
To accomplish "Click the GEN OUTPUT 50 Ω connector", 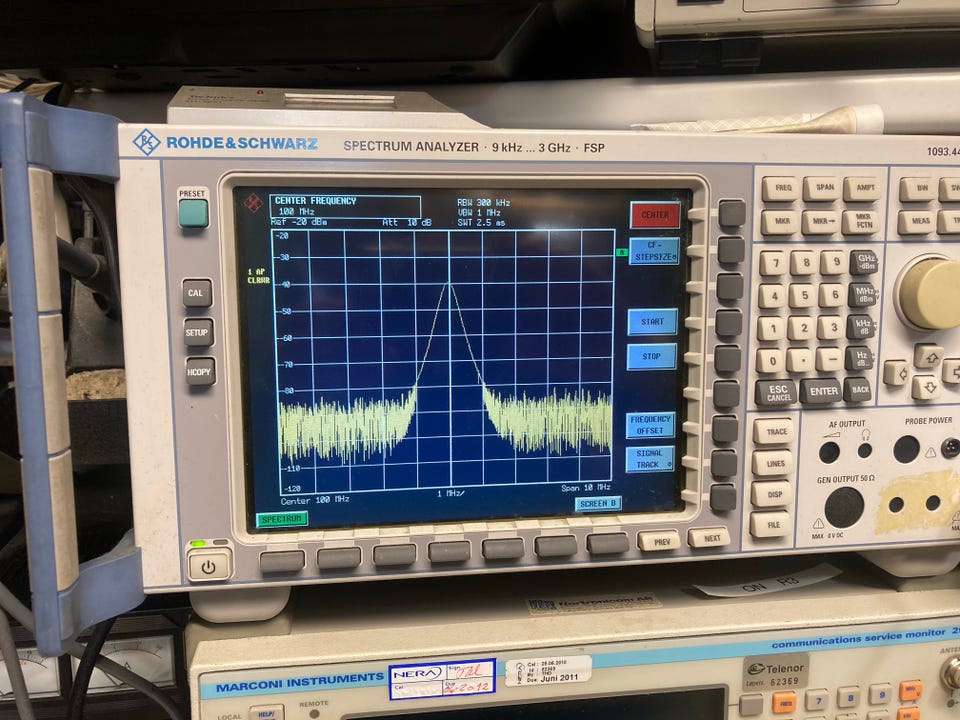I will click(844, 508).
